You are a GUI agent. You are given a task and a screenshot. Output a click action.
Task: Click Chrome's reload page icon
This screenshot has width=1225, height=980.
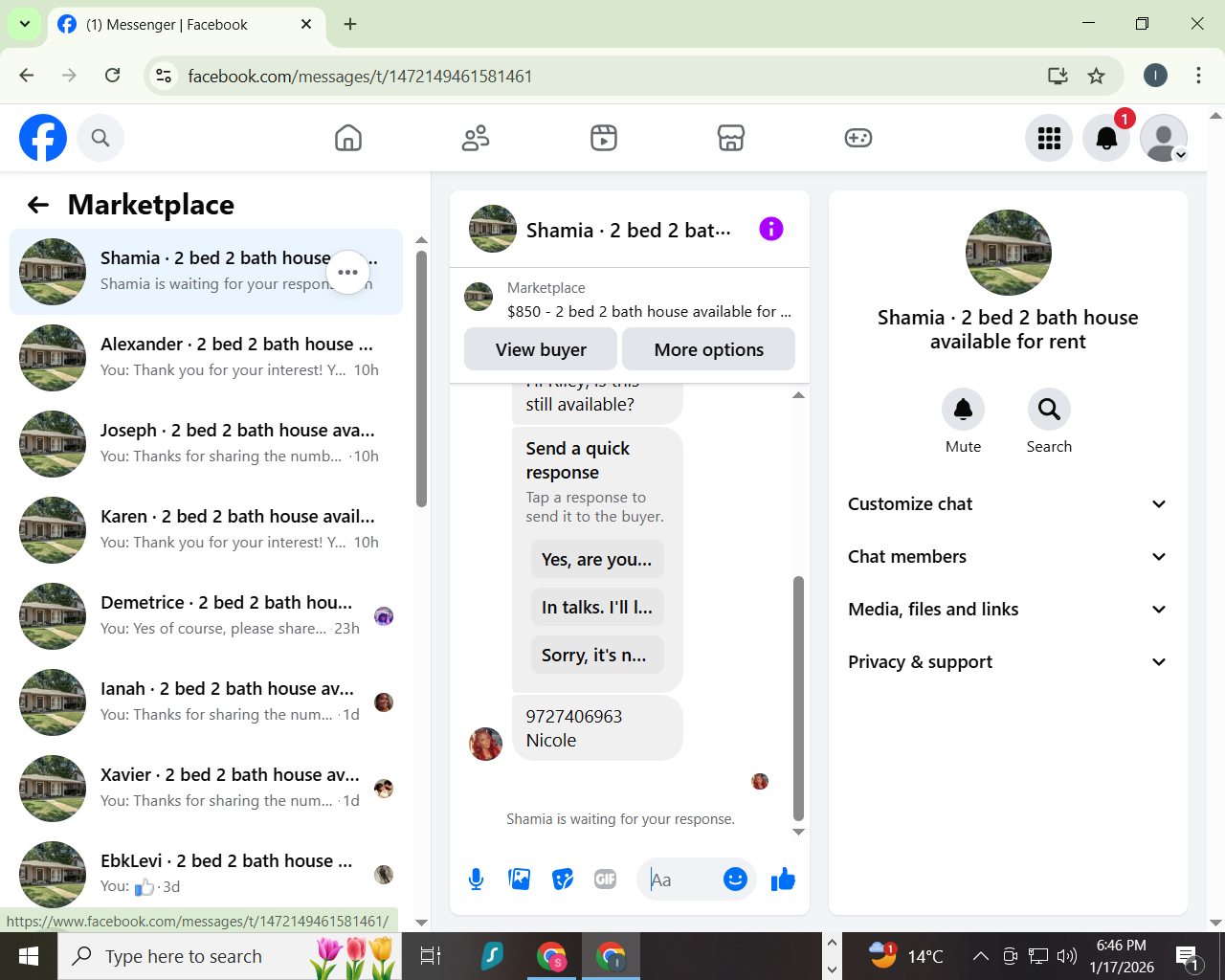click(112, 76)
